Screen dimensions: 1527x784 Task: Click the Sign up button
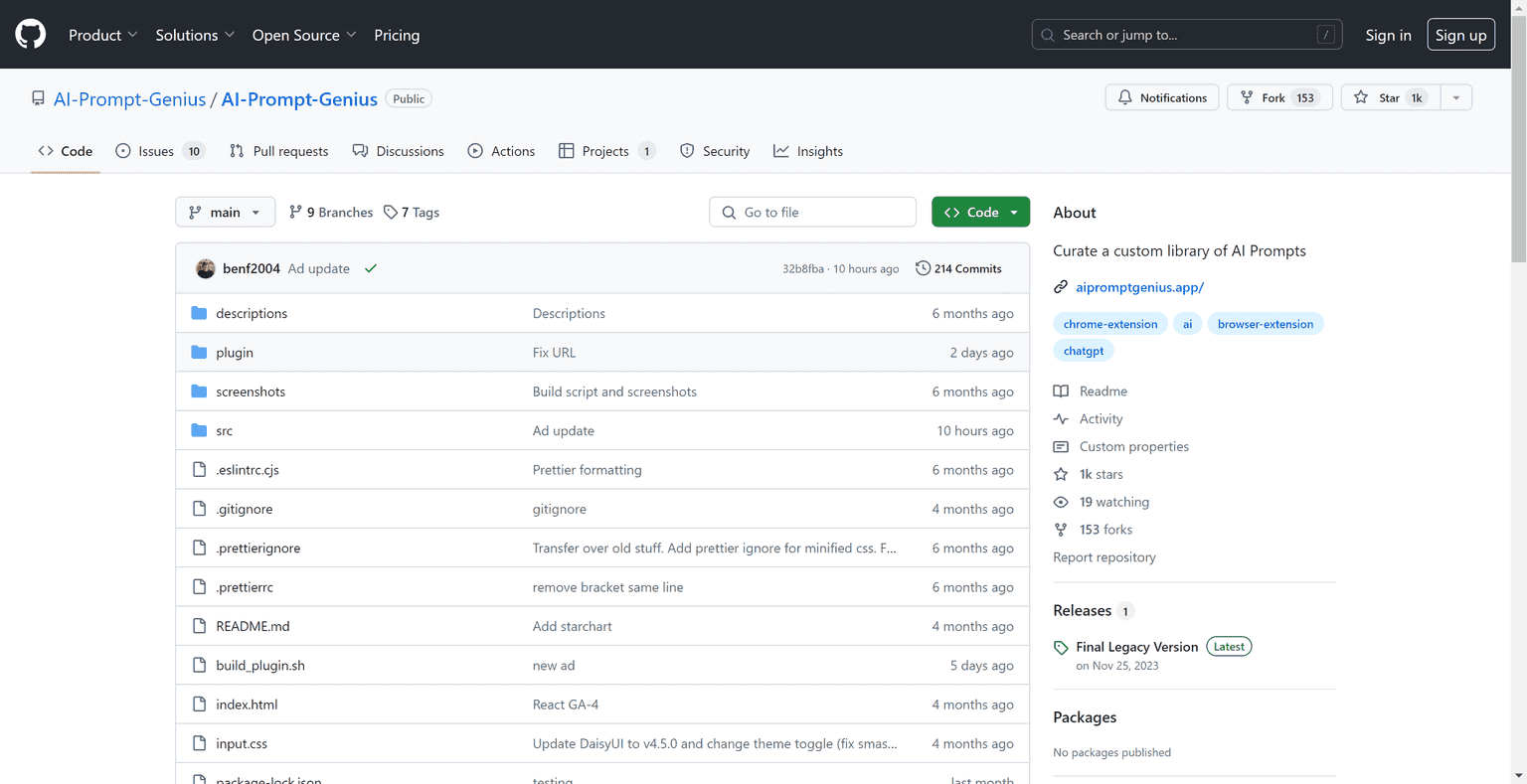[x=1460, y=35]
